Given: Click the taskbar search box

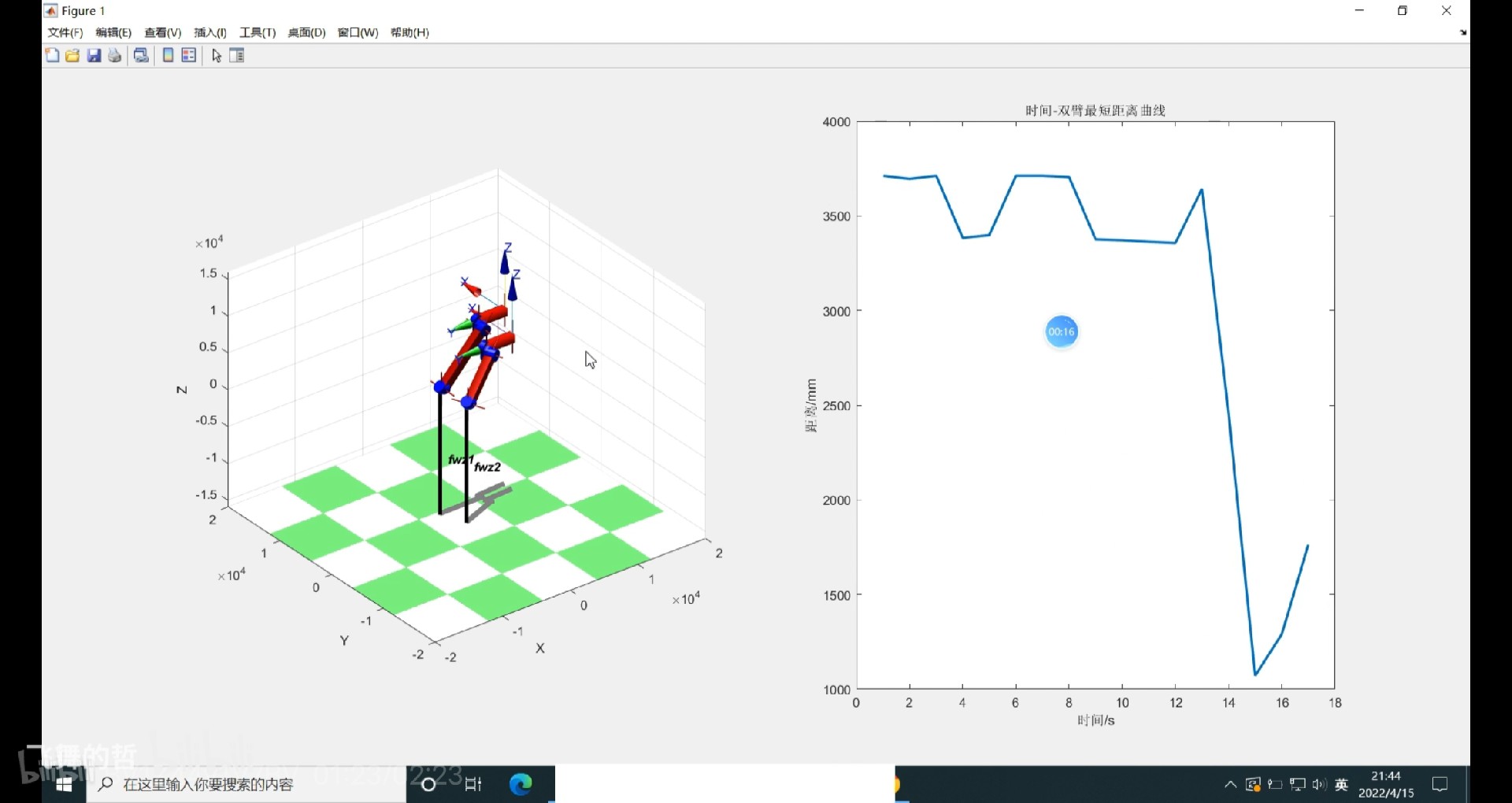Looking at the screenshot, I should (246, 784).
